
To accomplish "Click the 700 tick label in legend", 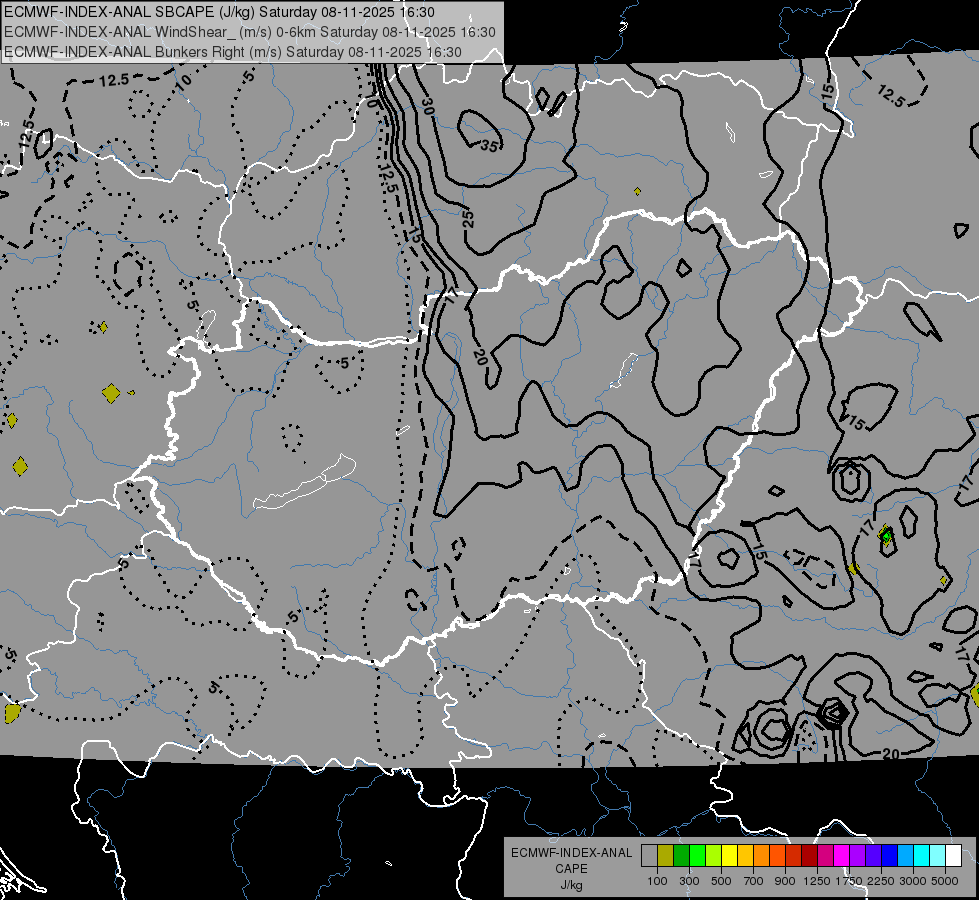I will pos(754,881).
